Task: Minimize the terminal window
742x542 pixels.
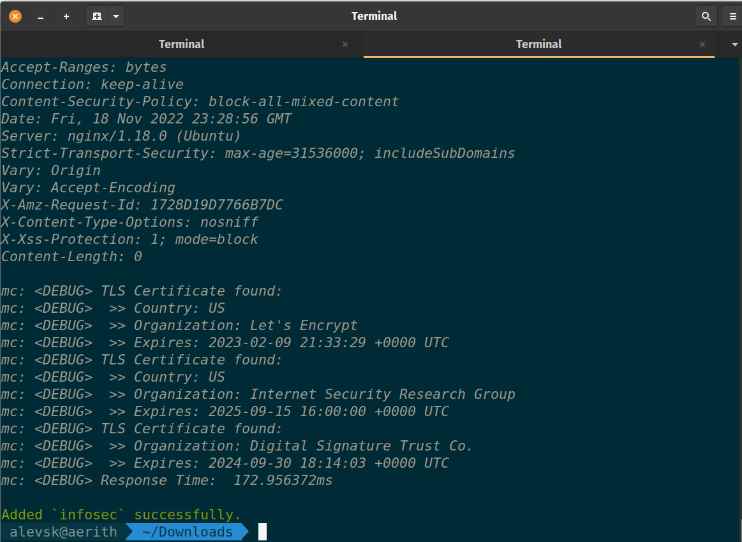Action: 41,16
